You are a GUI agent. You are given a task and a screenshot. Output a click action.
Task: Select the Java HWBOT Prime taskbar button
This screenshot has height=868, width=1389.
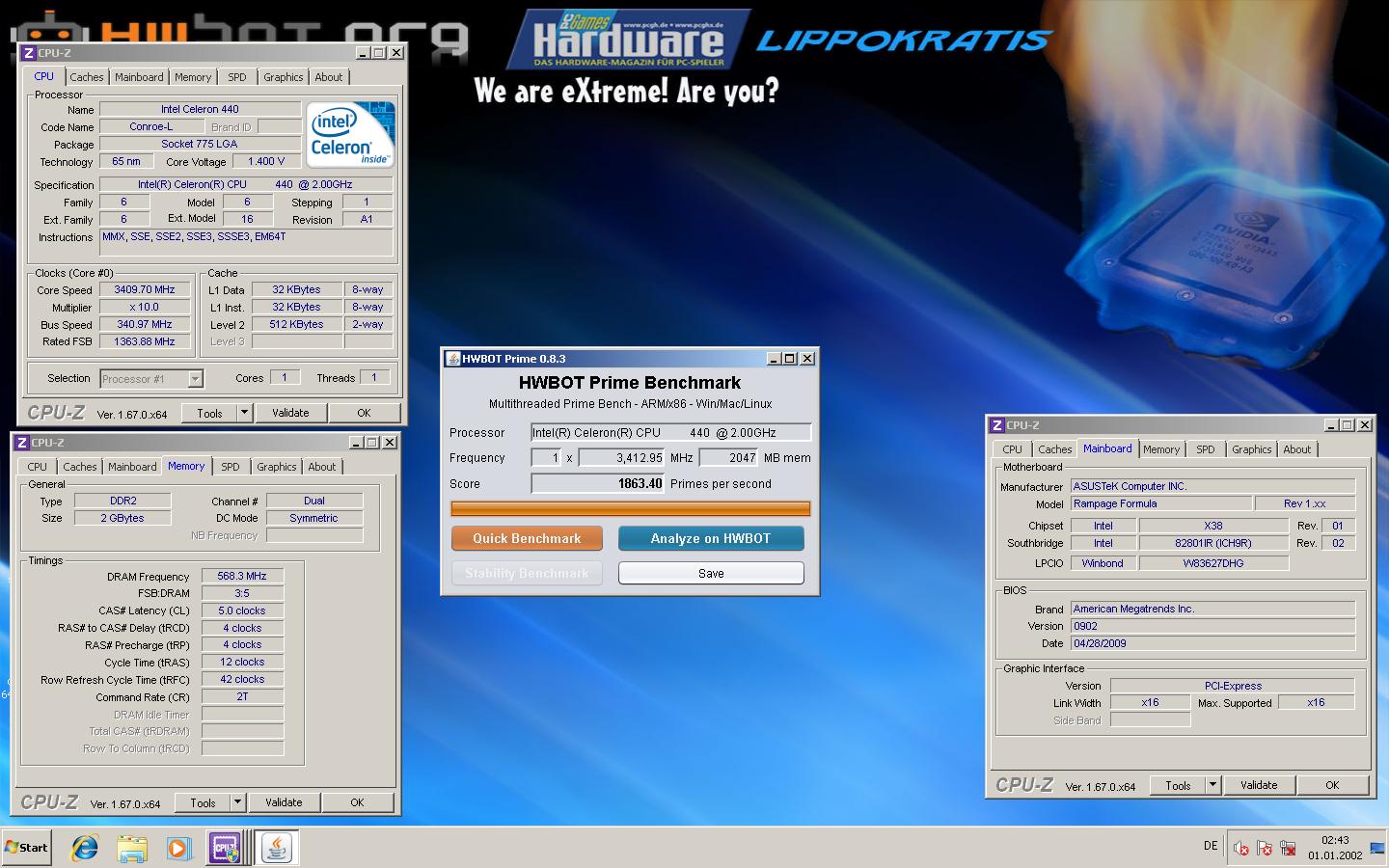[277, 848]
